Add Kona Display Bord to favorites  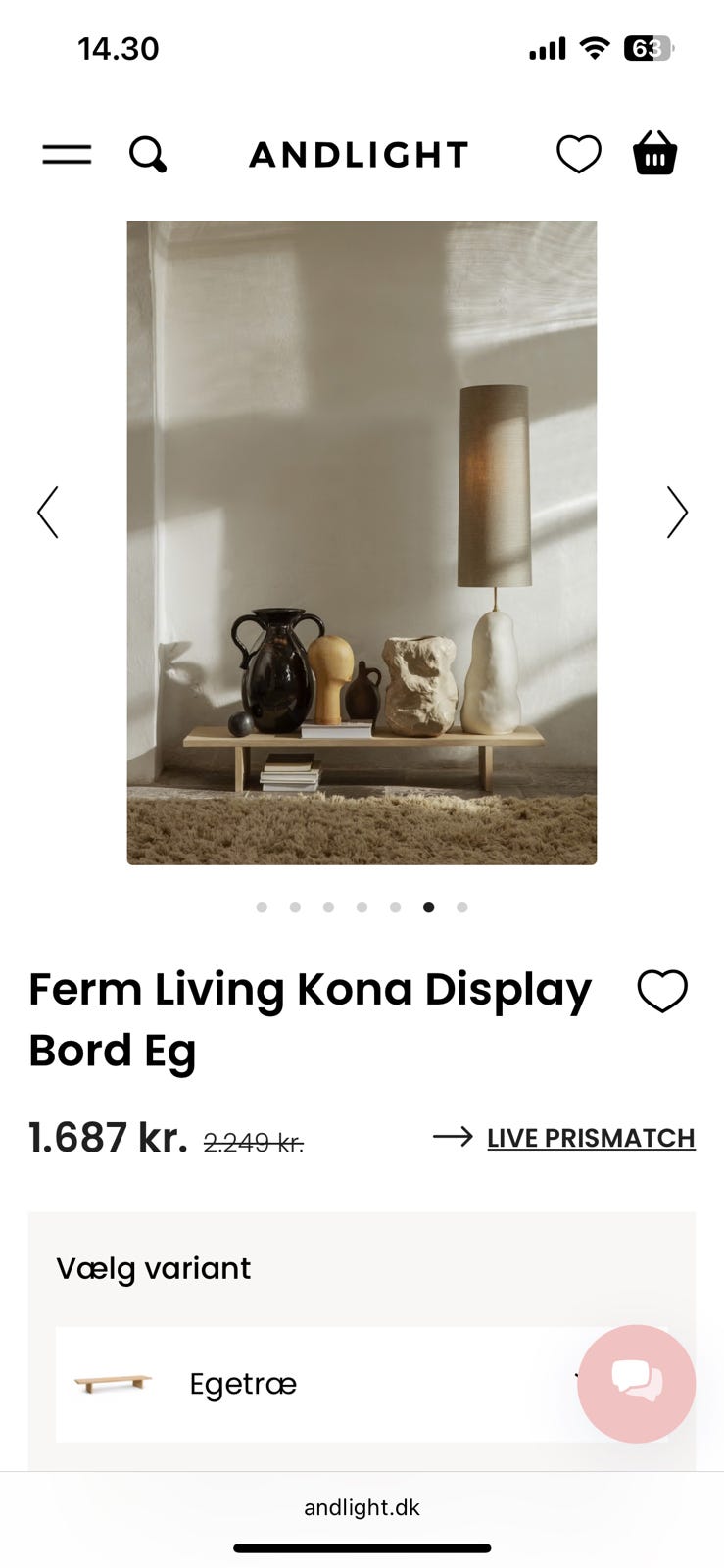tap(662, 991)
